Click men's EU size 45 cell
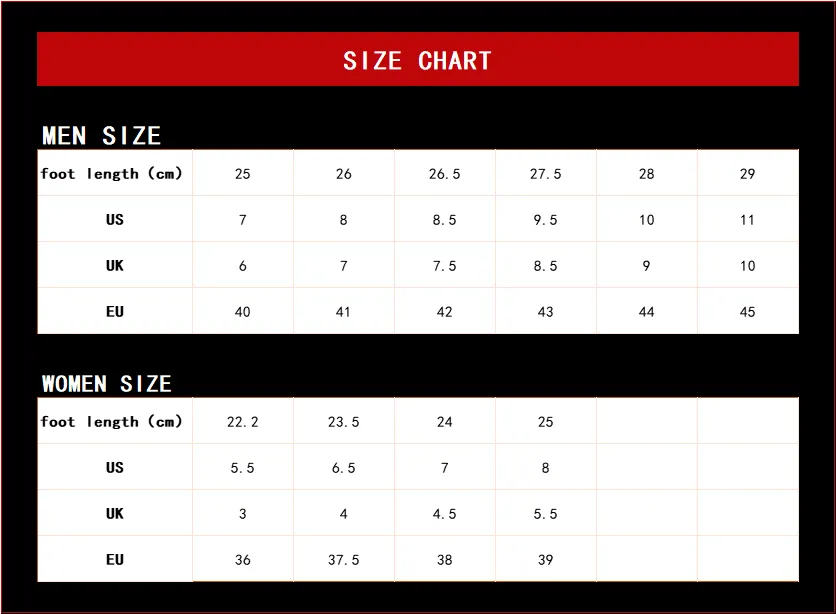This screenshot has height=614, width=836. pos(747,312)
